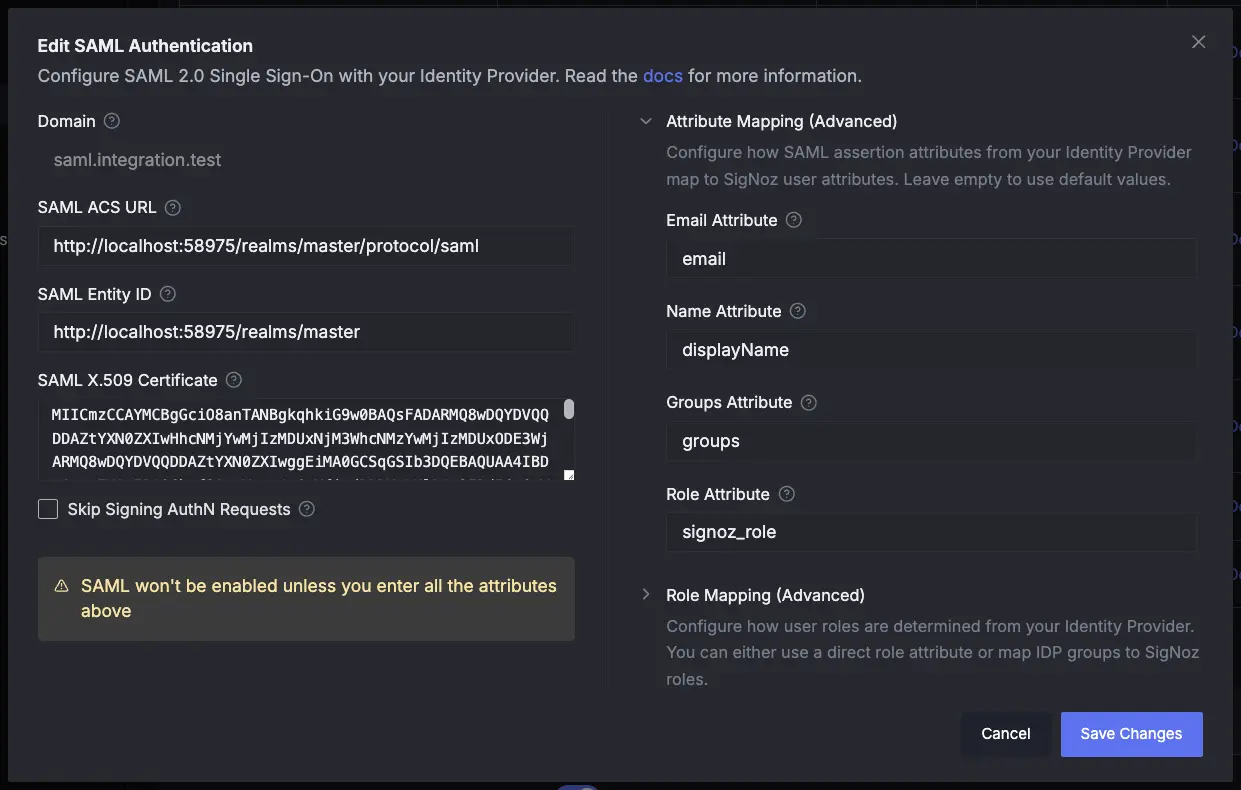Click the certificate text area scrollbar
This screenshot has height=790, width=1241.
coord(569,409)
